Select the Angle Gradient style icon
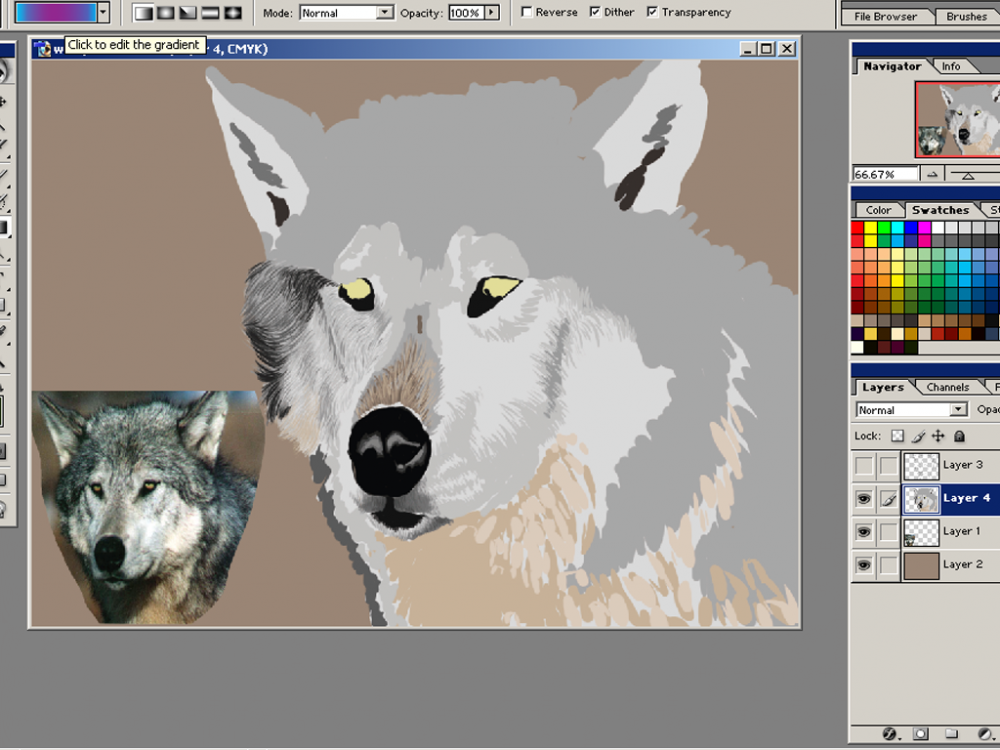The height and width of the screenshot is (750, 1000). click(188, 12)
